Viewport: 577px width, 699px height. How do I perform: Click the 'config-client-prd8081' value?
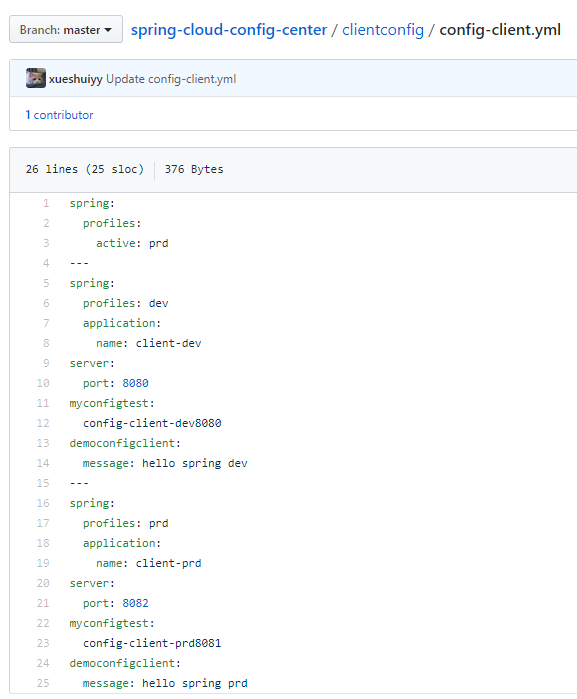coord(152,643)
